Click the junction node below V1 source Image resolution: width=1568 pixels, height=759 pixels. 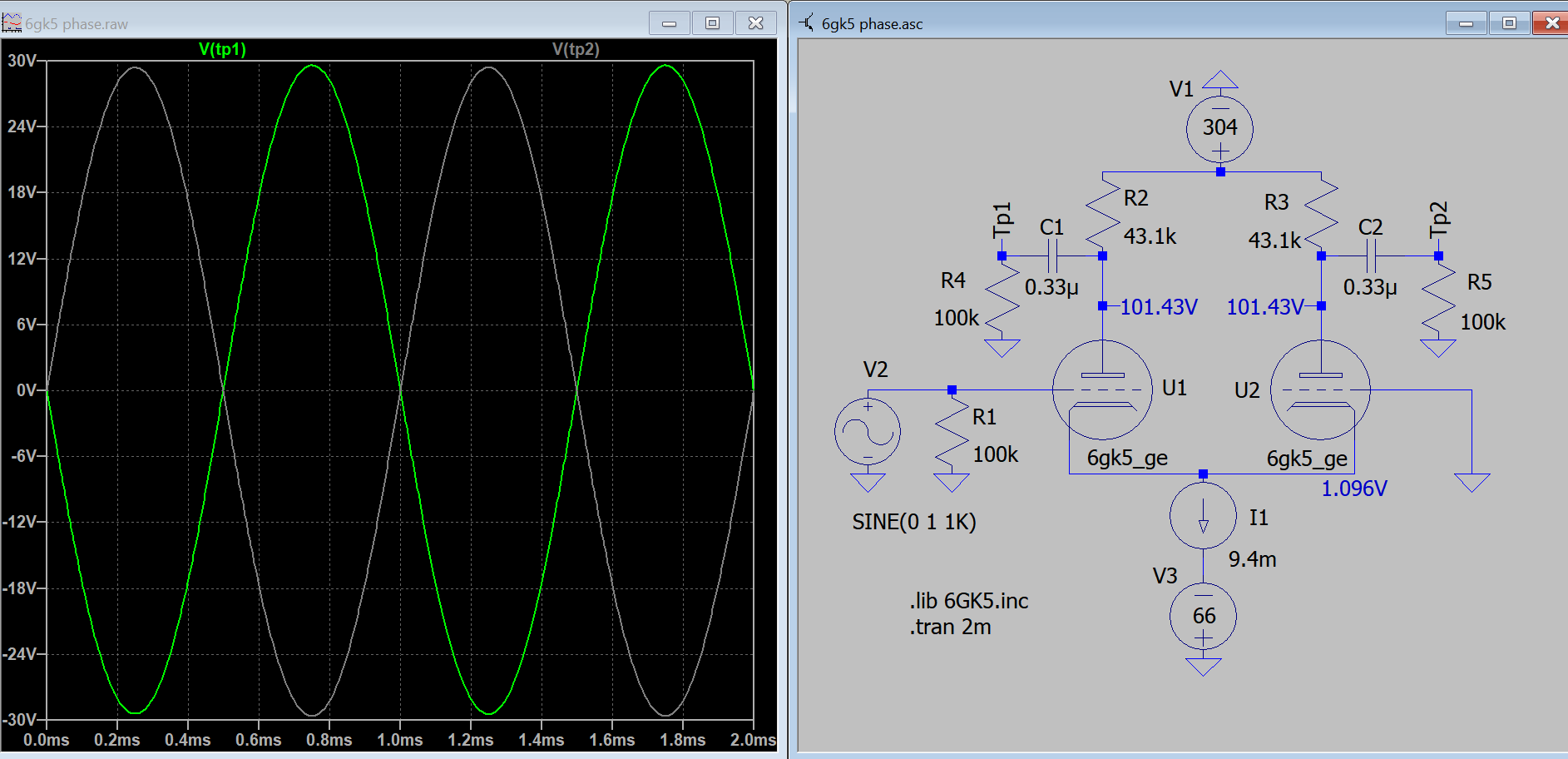click(1219, 172)
